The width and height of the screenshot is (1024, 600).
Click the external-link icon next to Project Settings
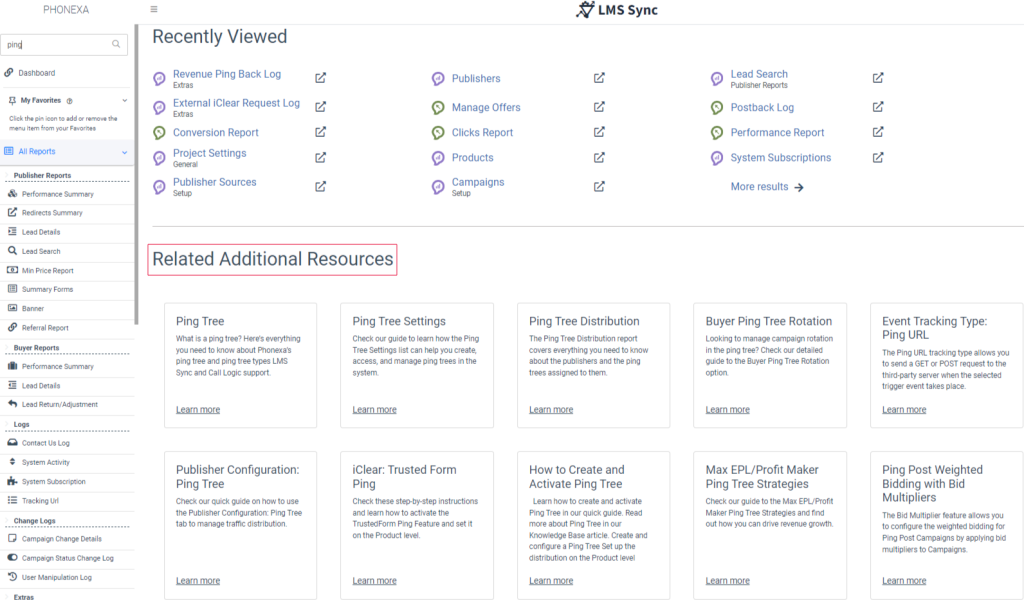321,158
